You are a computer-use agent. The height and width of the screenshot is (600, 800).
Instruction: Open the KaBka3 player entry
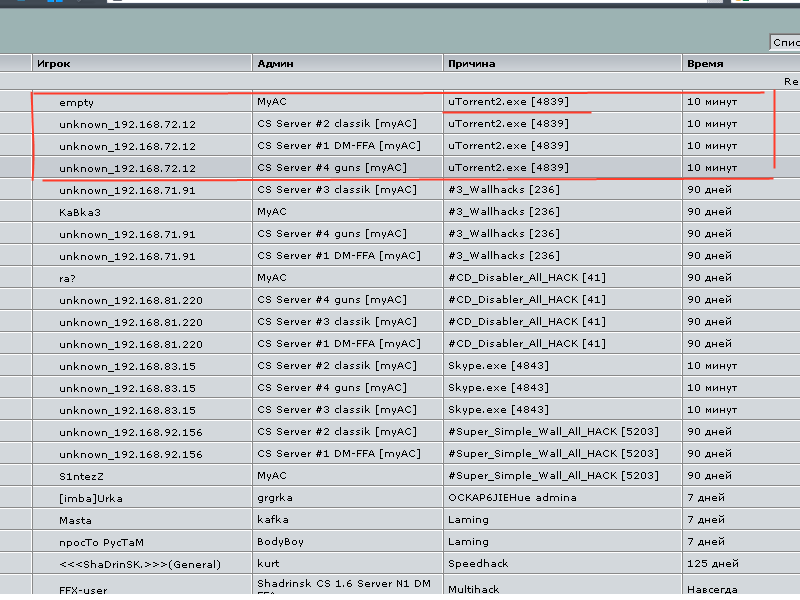coord(80,212)
